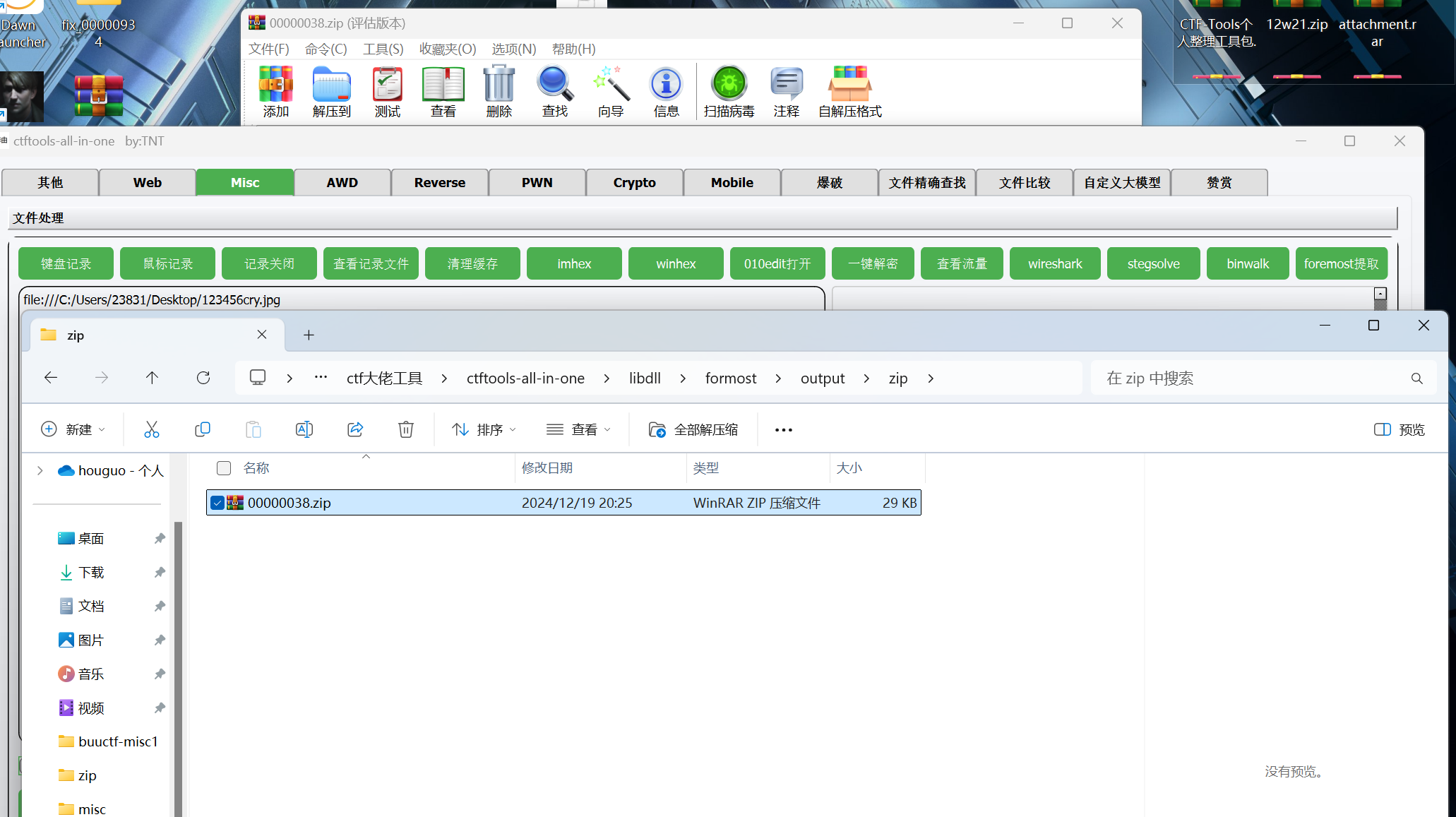The height and width of the screenshot is (817, 1456).
Task: Open WinRAR File (文件) menu
Action: coord(269,49)
